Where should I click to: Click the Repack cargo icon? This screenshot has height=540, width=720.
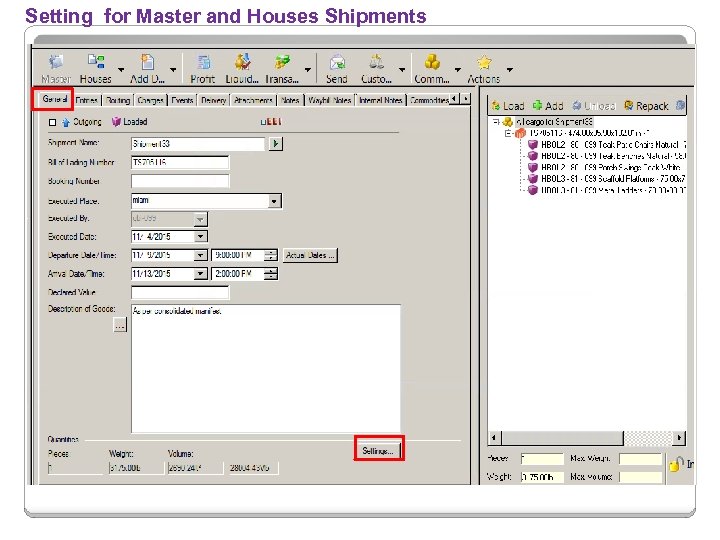(629, 106)
